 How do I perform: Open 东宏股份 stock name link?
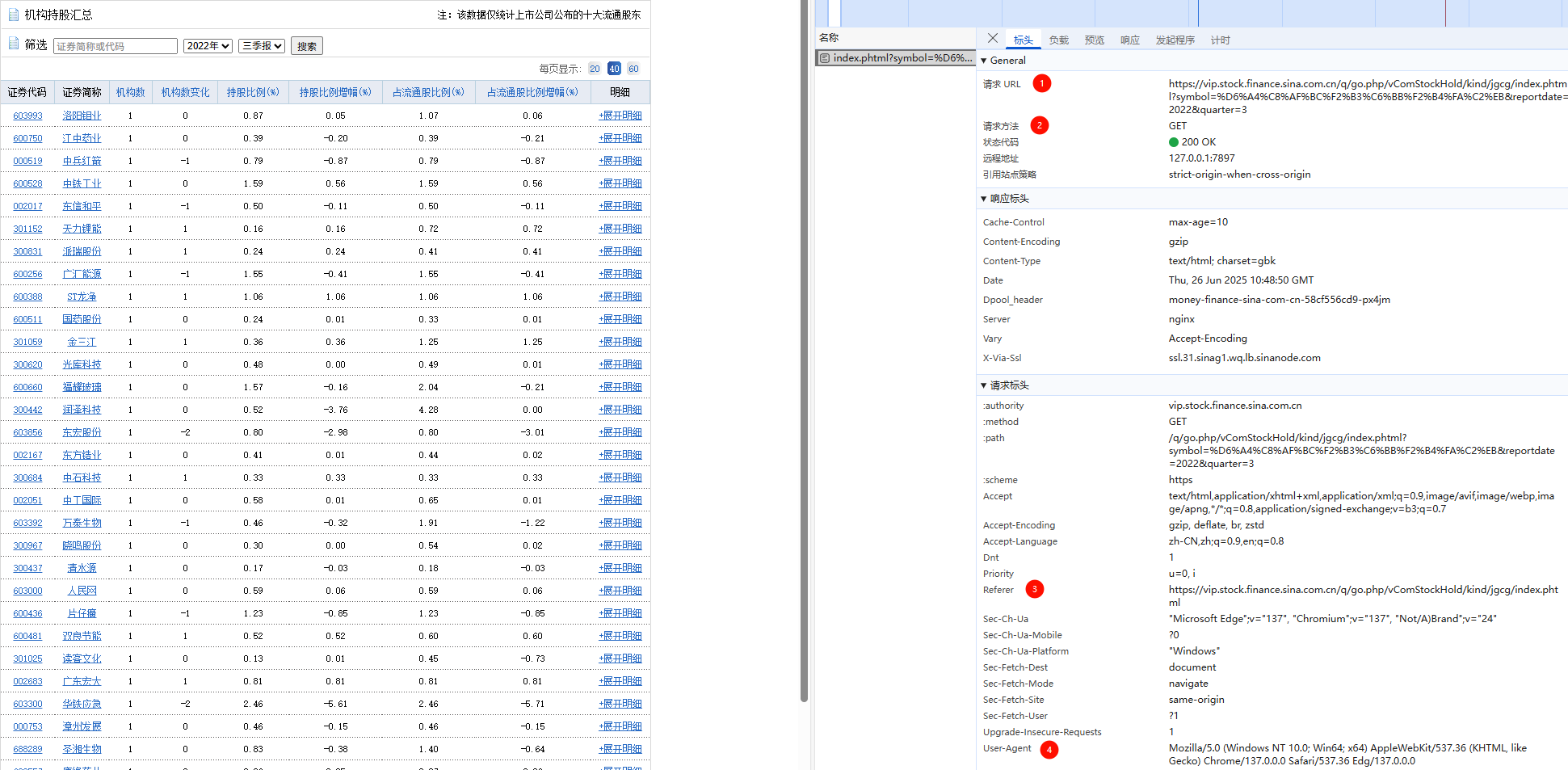pos(82,432)
